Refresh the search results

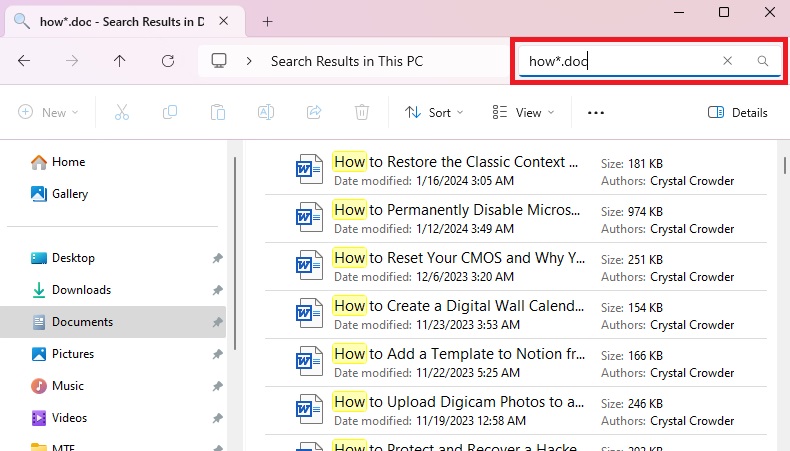[168, 61]
